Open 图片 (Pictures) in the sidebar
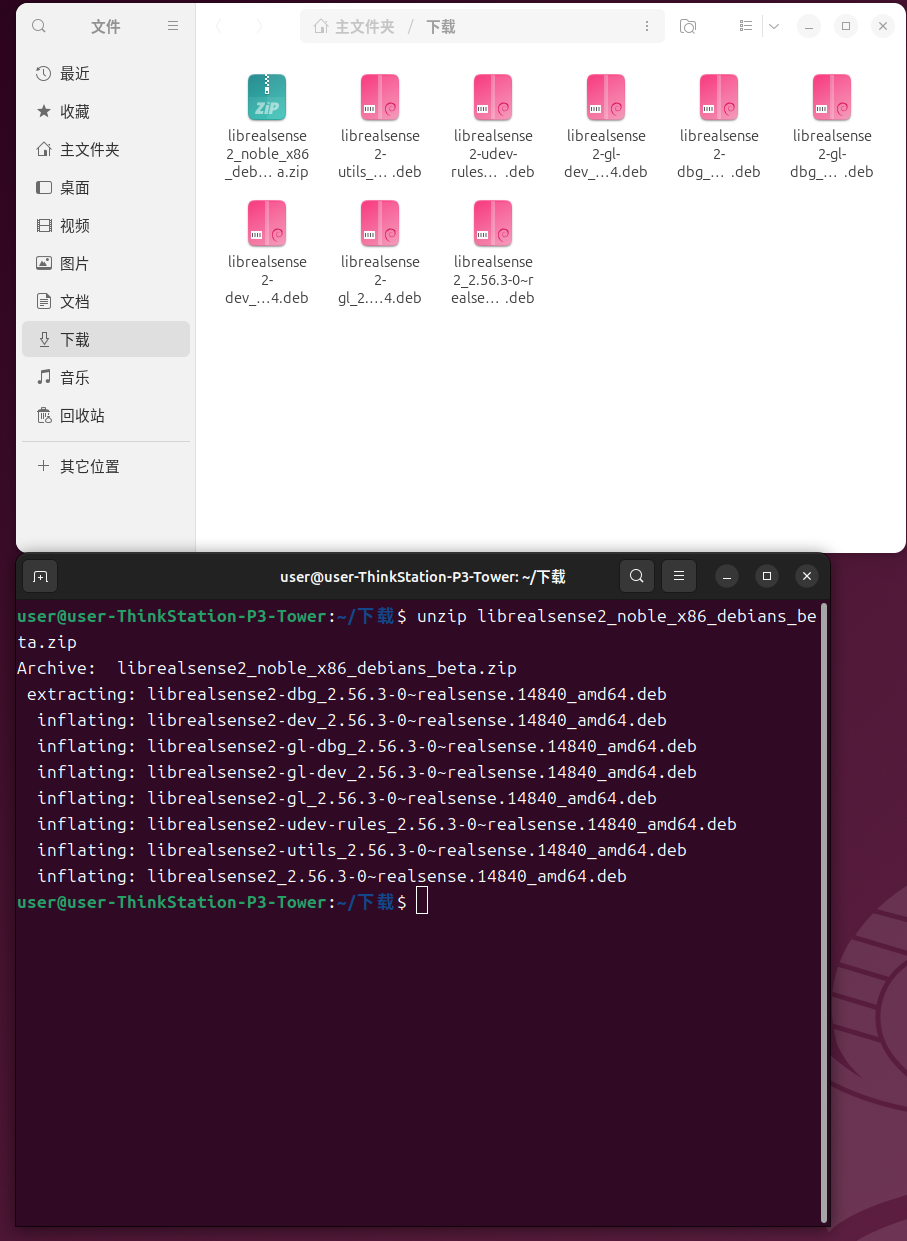 pos(105,263)
